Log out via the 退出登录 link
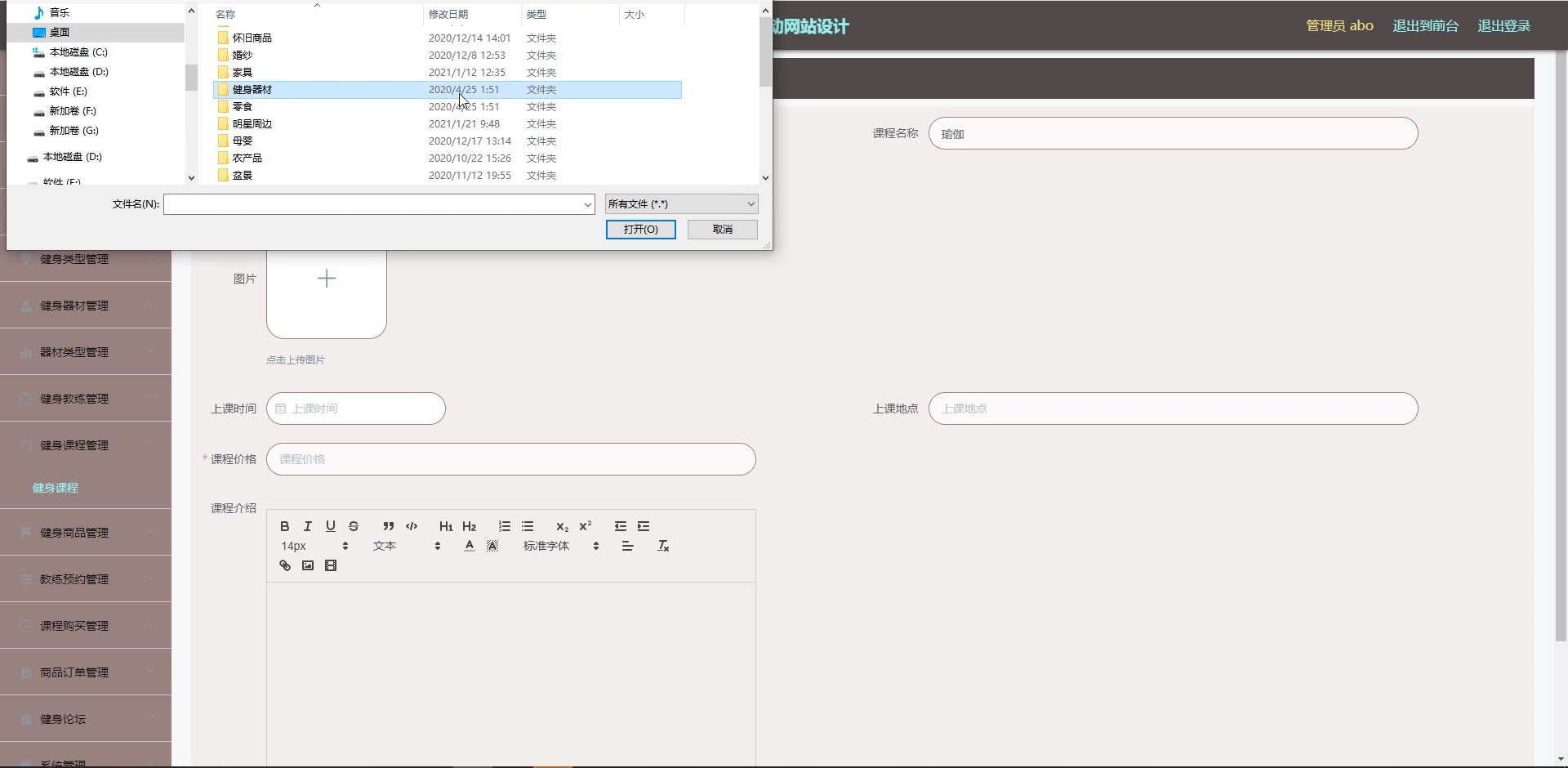The height and width of the screenshot is (768, 1568). [1503, 26]
